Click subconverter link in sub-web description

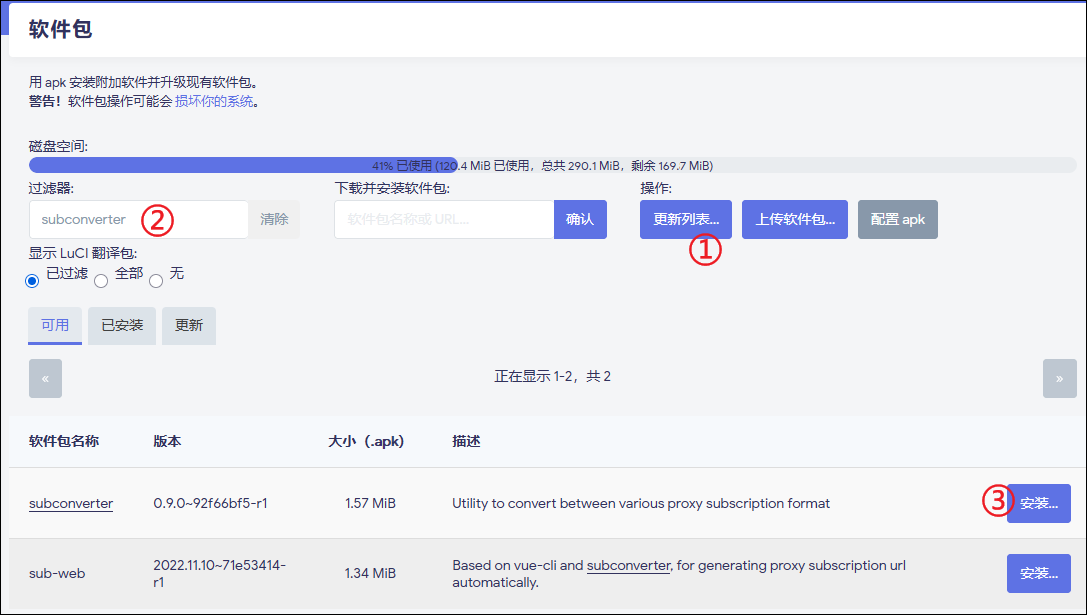(x=628, y=565)
